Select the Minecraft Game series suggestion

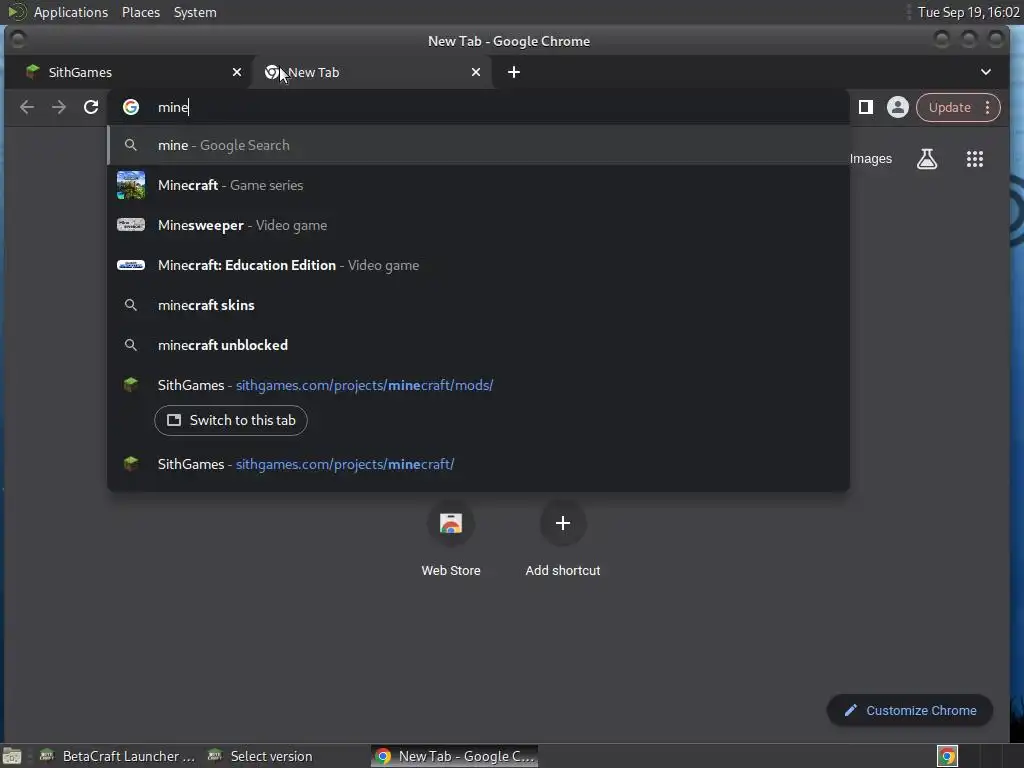pos(478,185)
